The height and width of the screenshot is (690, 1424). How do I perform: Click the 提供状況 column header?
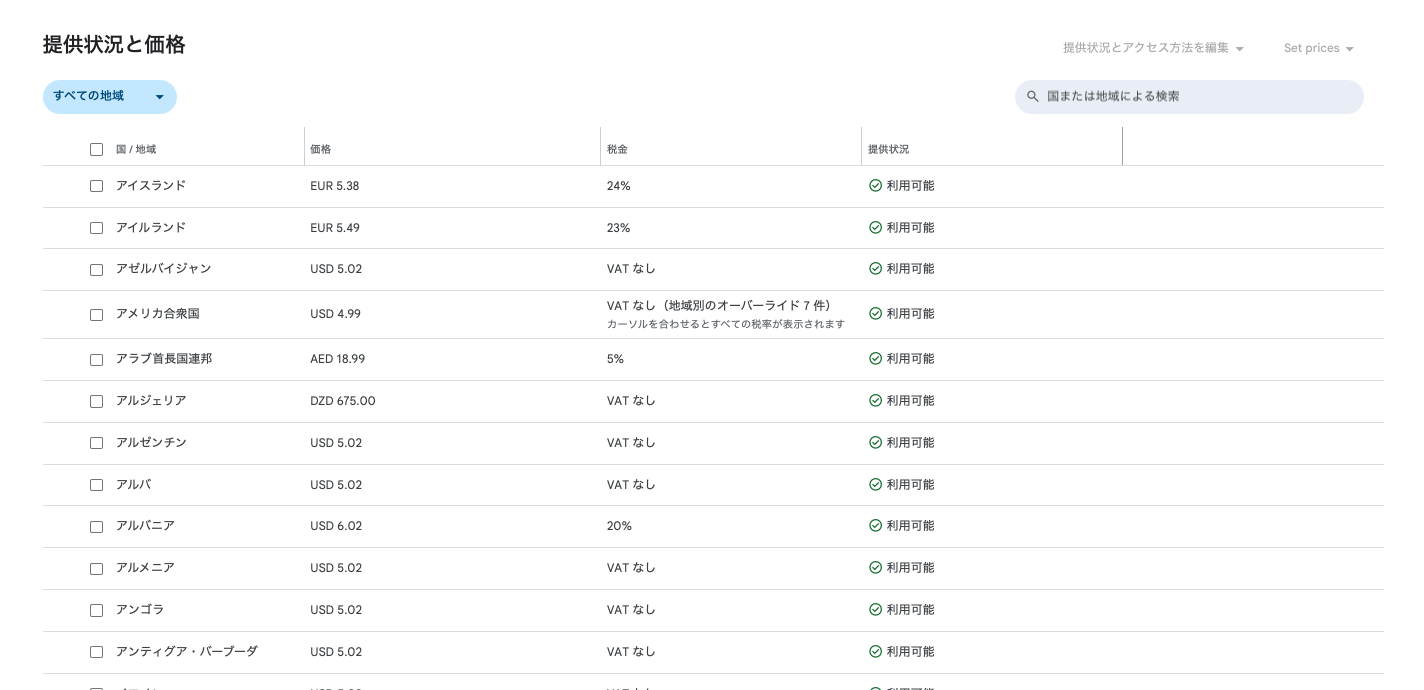[x=889, y=149]
